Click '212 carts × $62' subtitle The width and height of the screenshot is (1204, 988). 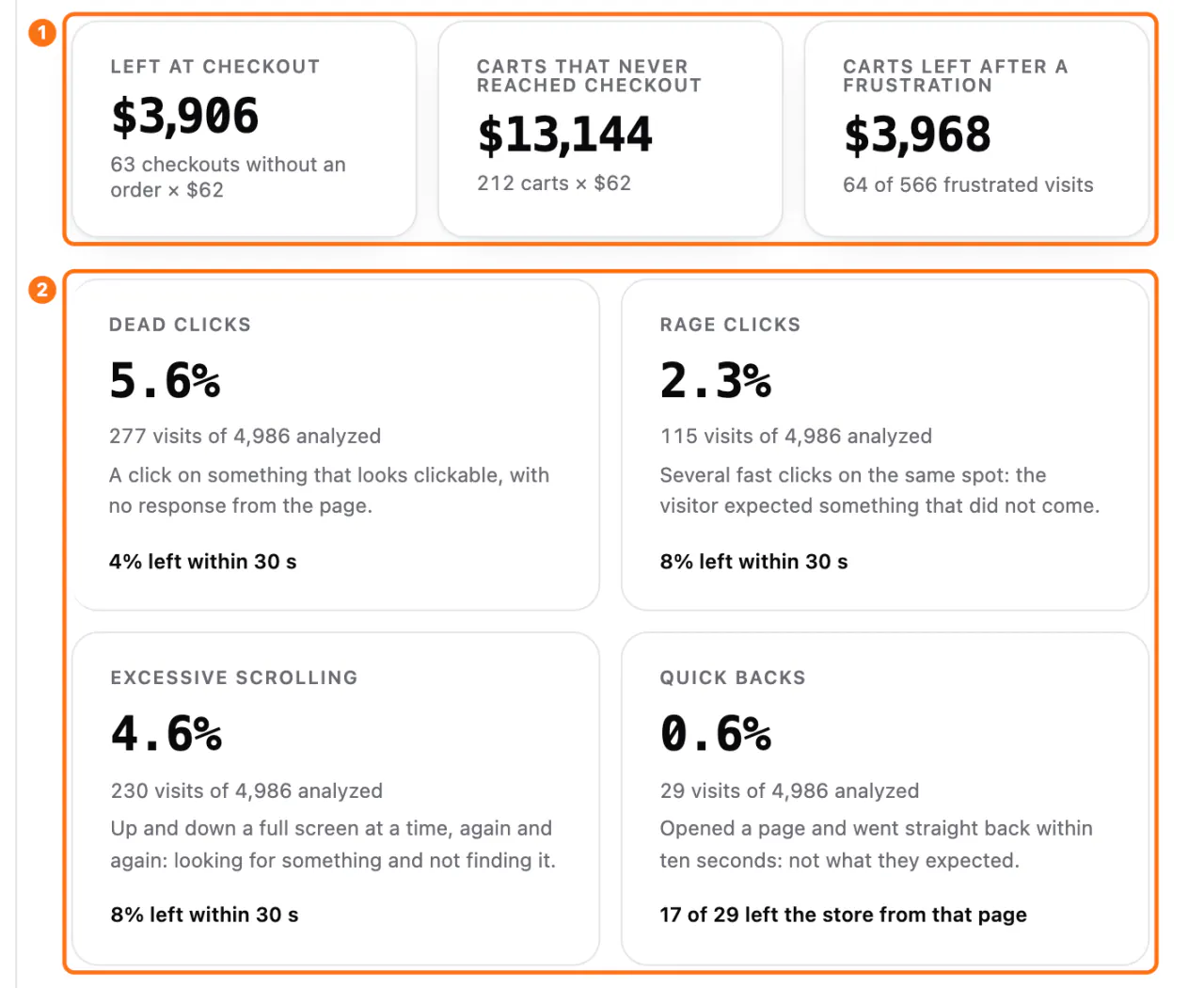point(554,183)
